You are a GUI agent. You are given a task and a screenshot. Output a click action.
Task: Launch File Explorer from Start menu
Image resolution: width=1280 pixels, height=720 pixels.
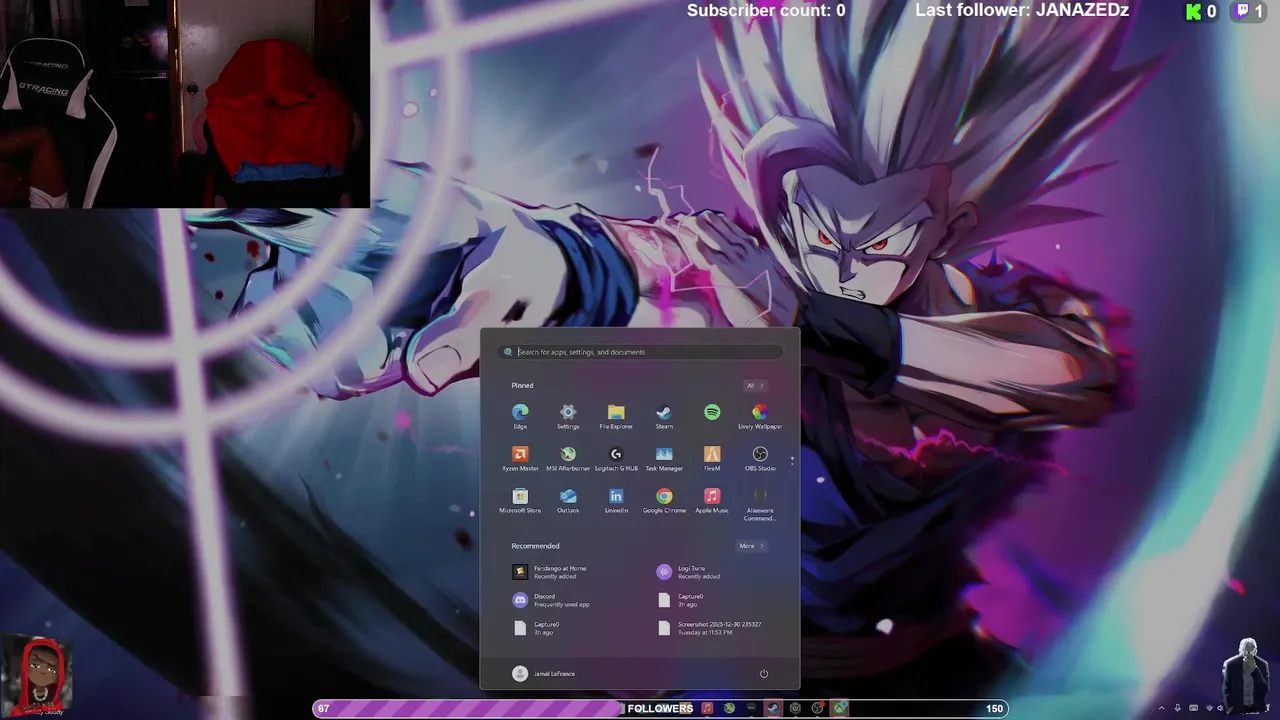tap(616, 416)
